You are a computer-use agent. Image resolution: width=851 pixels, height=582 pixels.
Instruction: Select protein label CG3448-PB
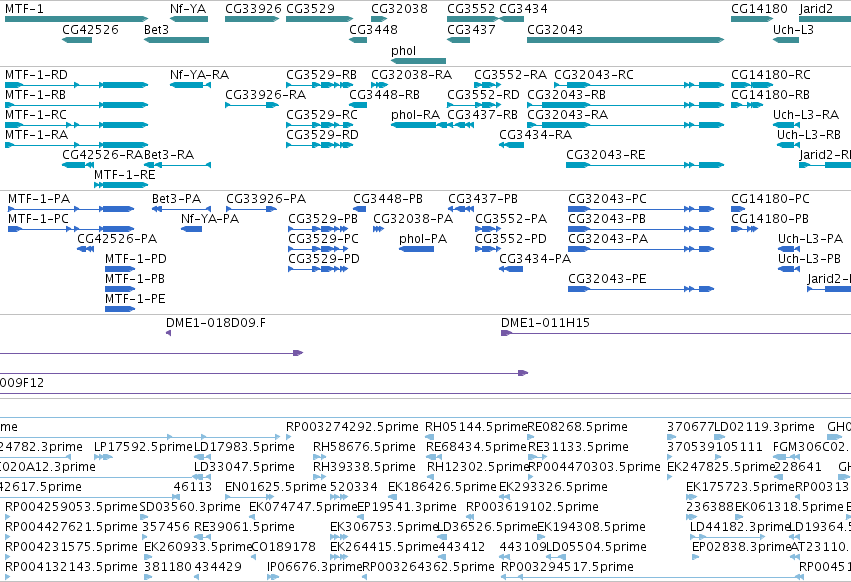point(388,199)
